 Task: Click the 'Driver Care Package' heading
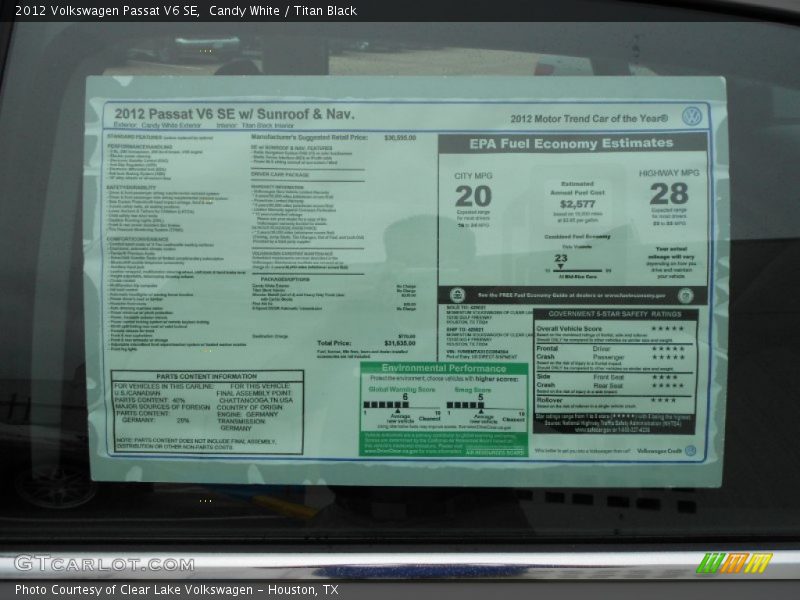[x=280, y=174]
